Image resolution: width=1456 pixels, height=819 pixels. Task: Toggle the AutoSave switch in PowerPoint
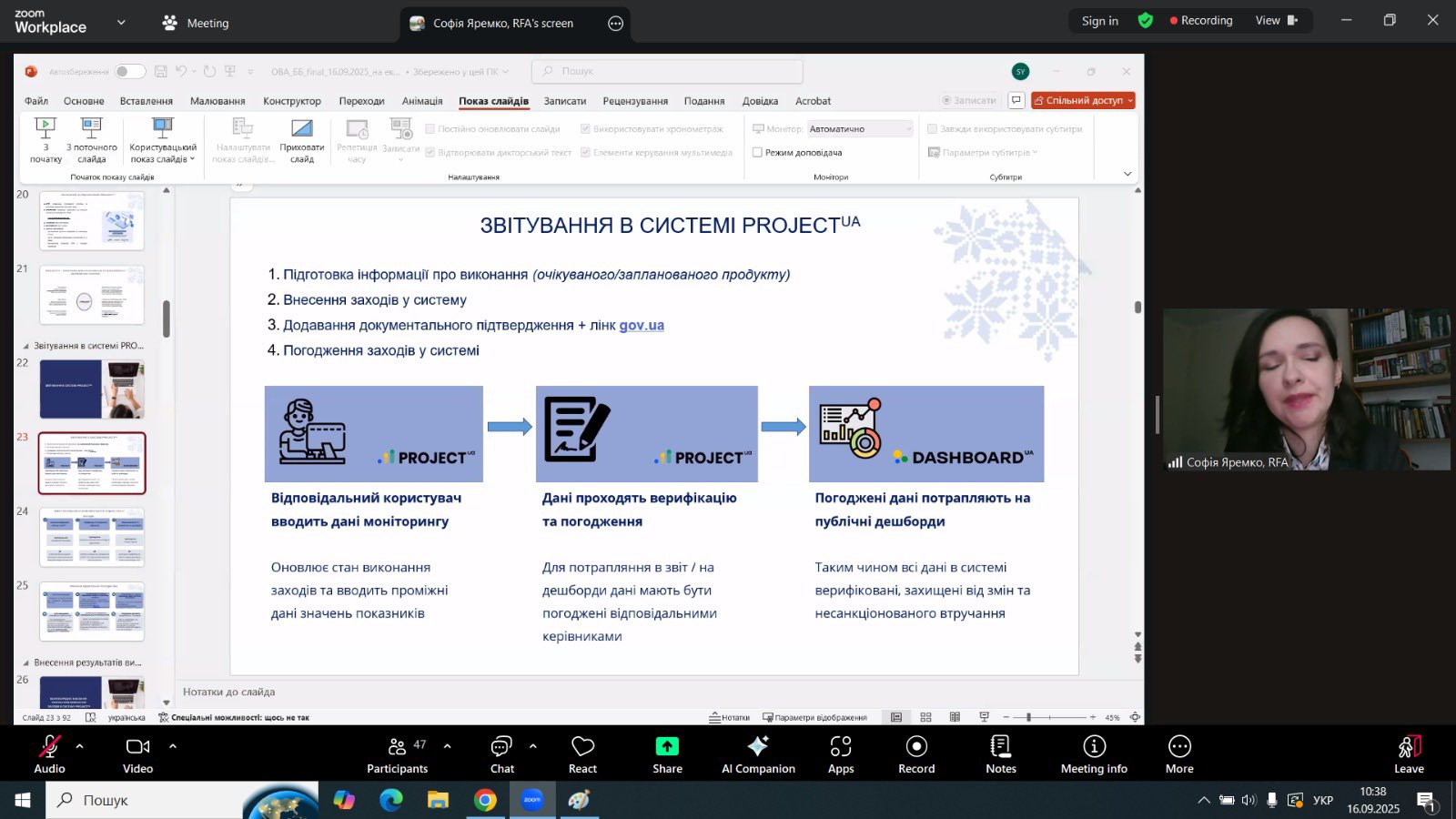tap(129, 71)
